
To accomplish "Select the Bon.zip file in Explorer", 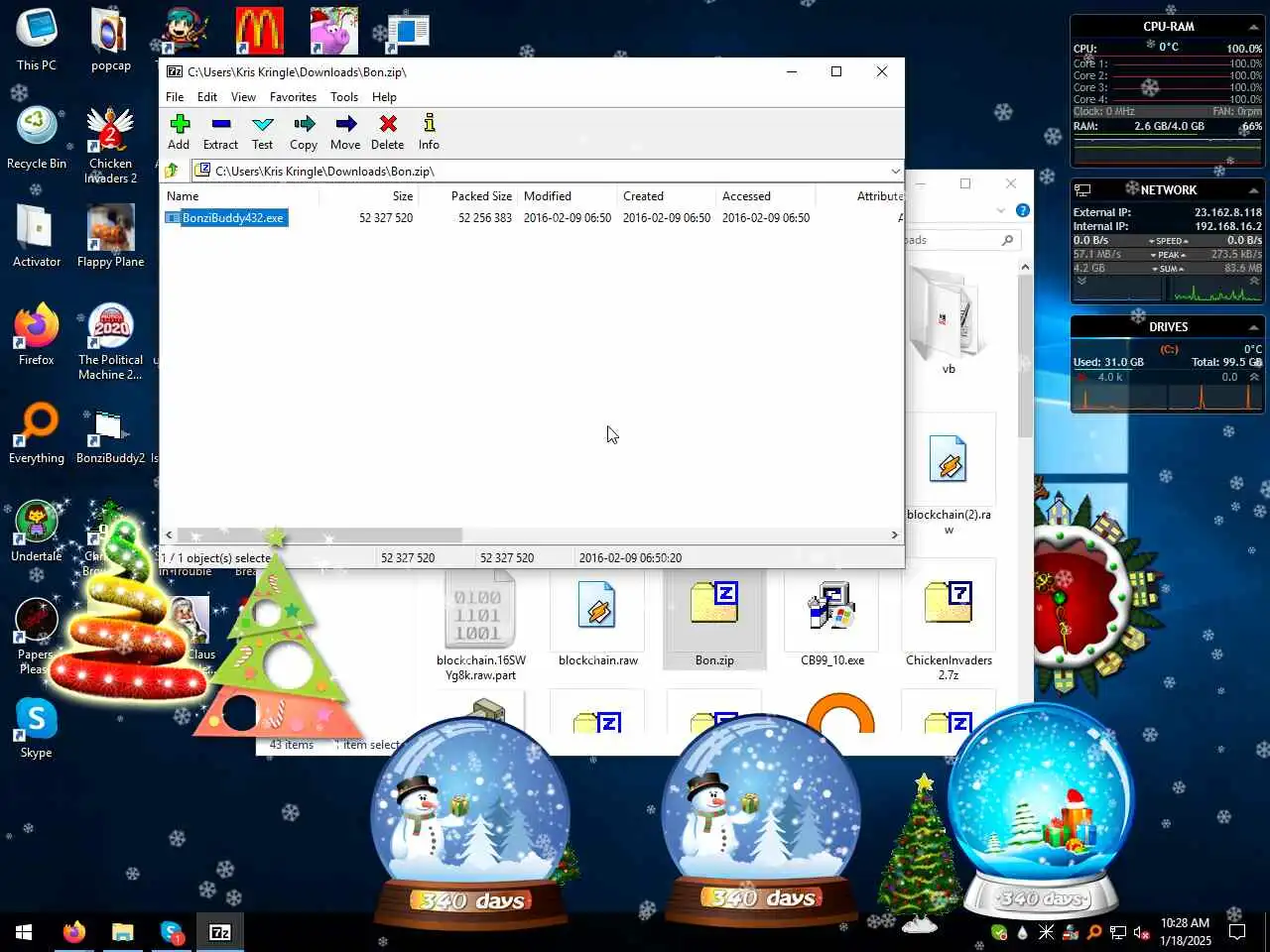I will (714, 622).
